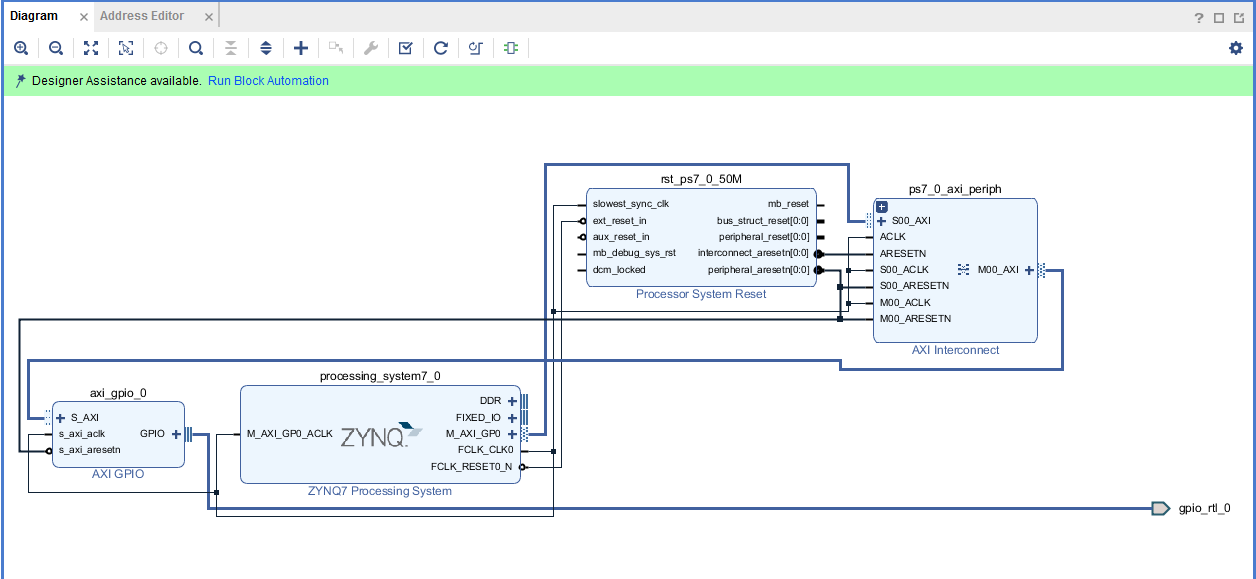Click the interconnect_aresetn[0:0] pin
The image size is (1256, 579).
click(753, 253)
